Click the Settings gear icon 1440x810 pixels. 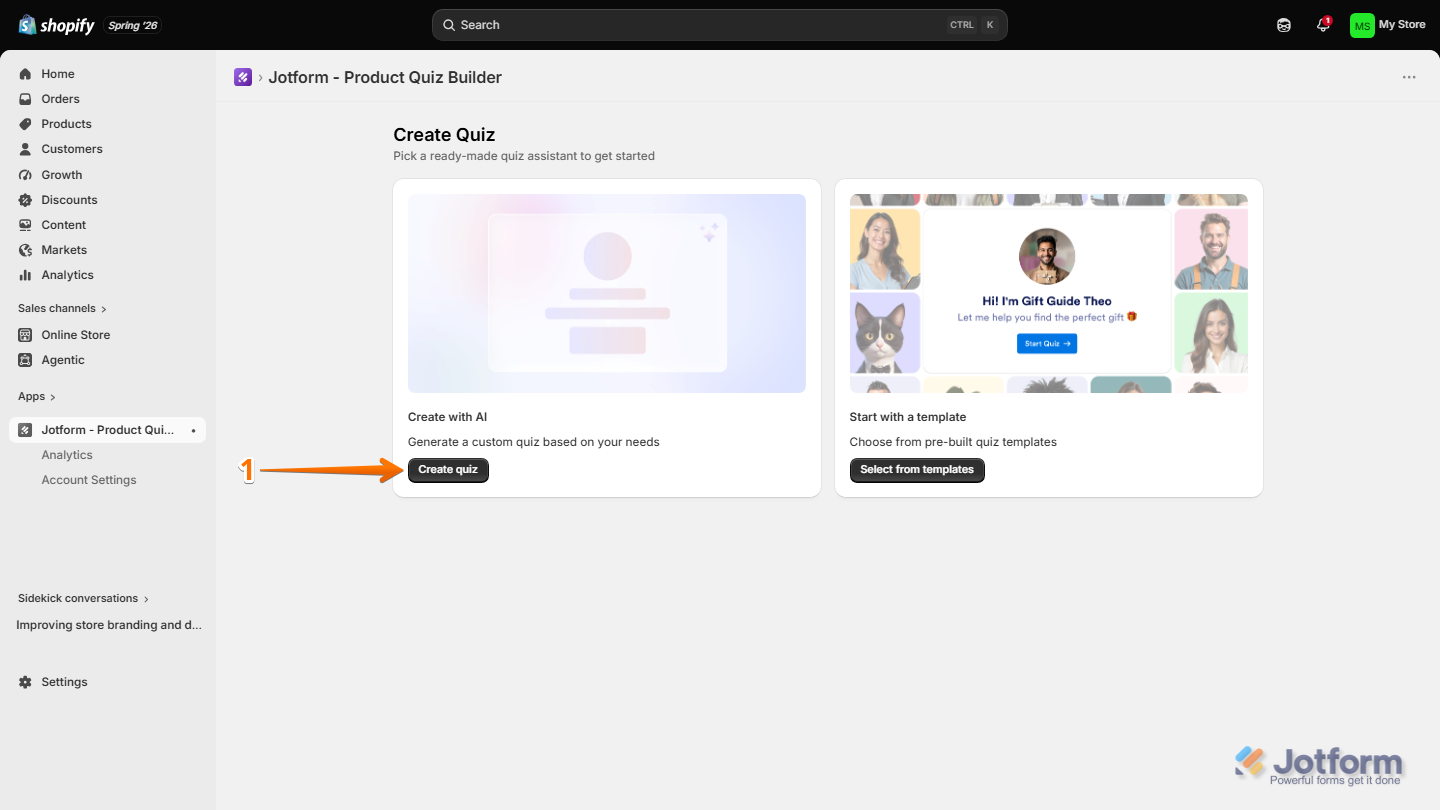[26, 682]
